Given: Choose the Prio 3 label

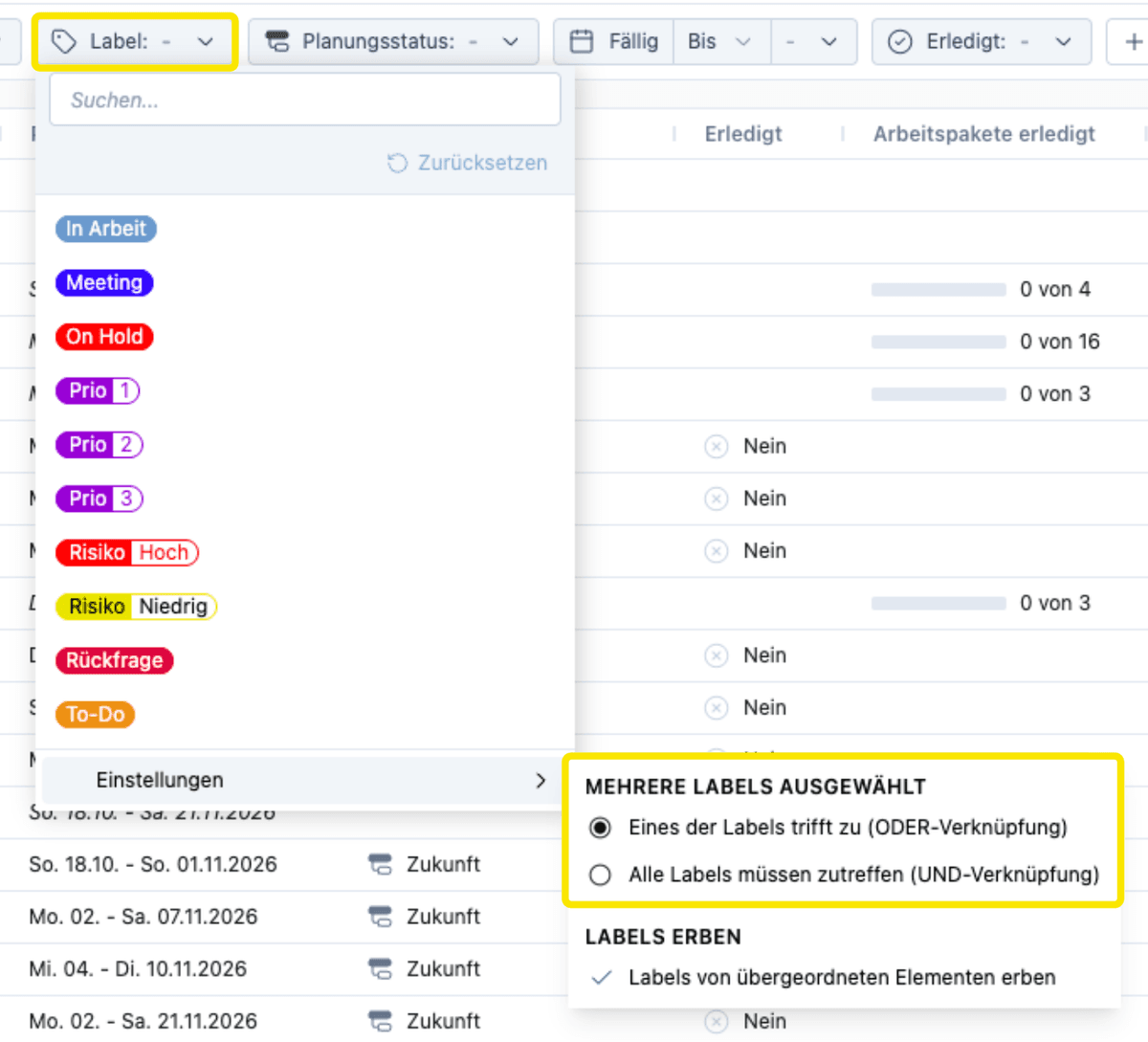Looking at the screenshot, I should pos(99,499).
